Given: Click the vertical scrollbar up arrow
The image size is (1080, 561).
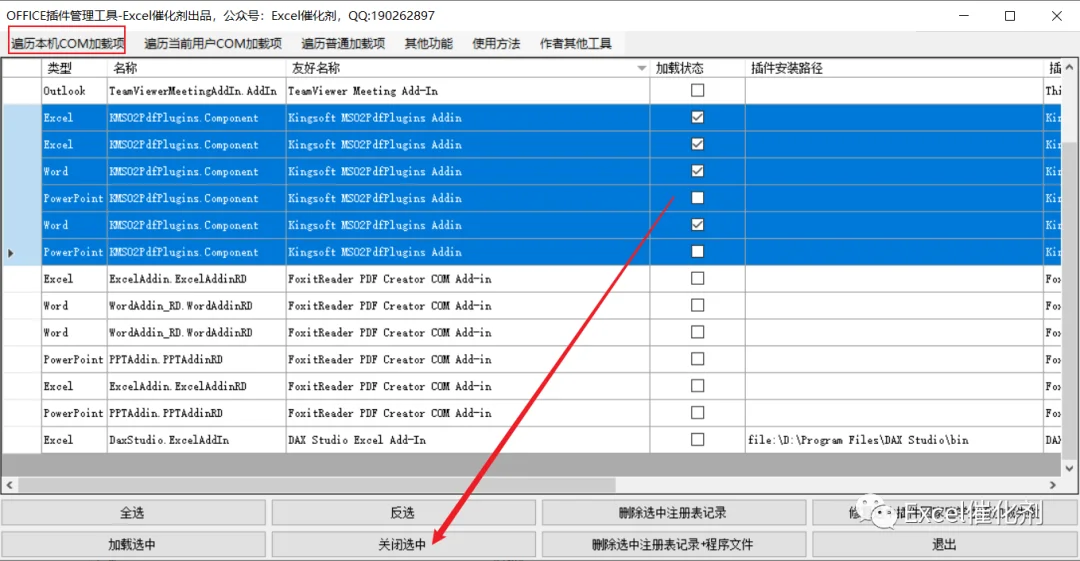Looking at the screenshot, I should (x=1069, y=68).
